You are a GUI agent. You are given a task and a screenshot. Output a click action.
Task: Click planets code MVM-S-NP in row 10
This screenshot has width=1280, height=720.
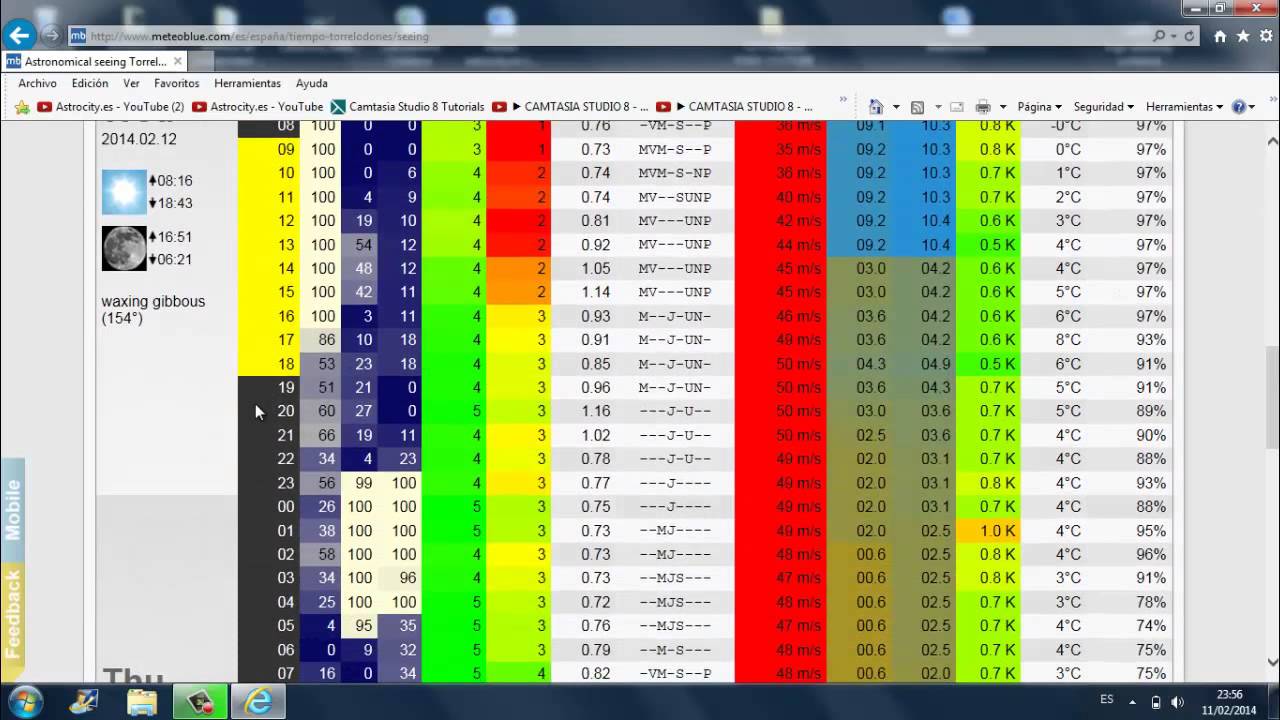point(675,173)
